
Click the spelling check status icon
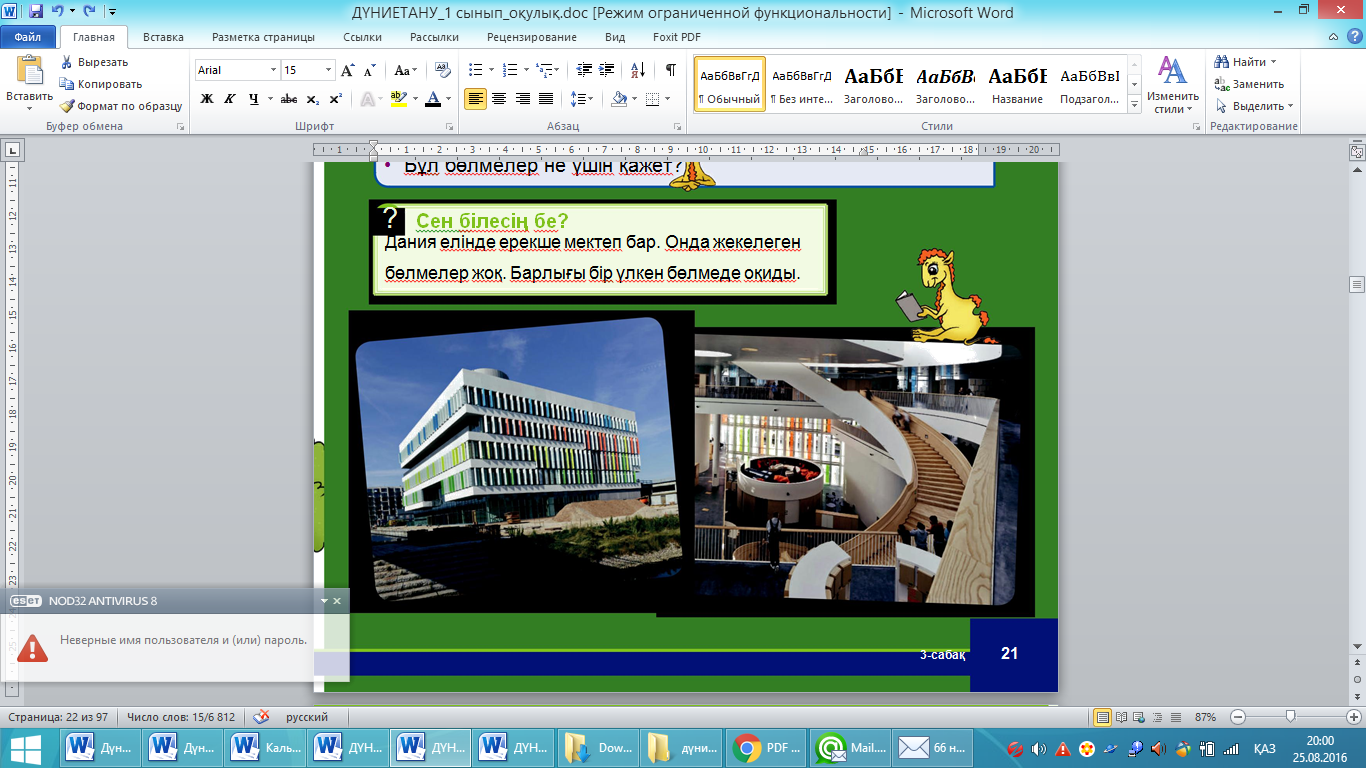pos(262,717)
